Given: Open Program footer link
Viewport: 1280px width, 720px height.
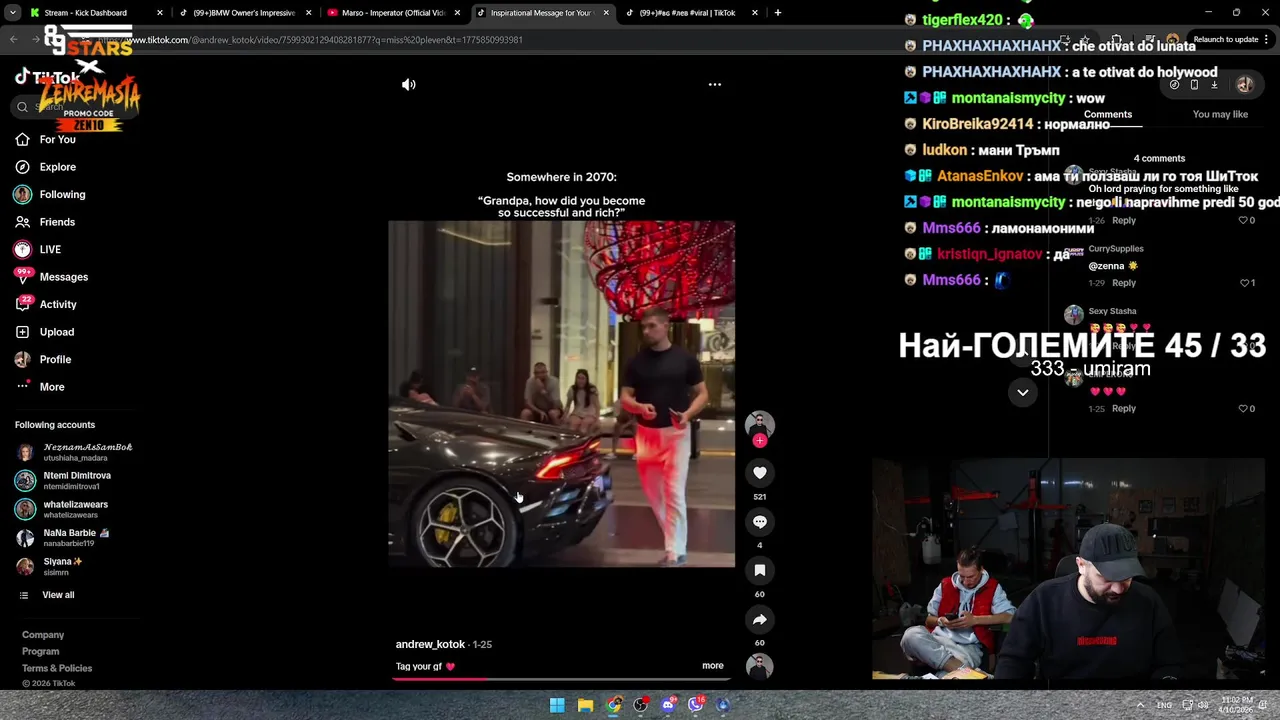Looking at the screenshot, I should pyautogui.click(x=41, y=652).
